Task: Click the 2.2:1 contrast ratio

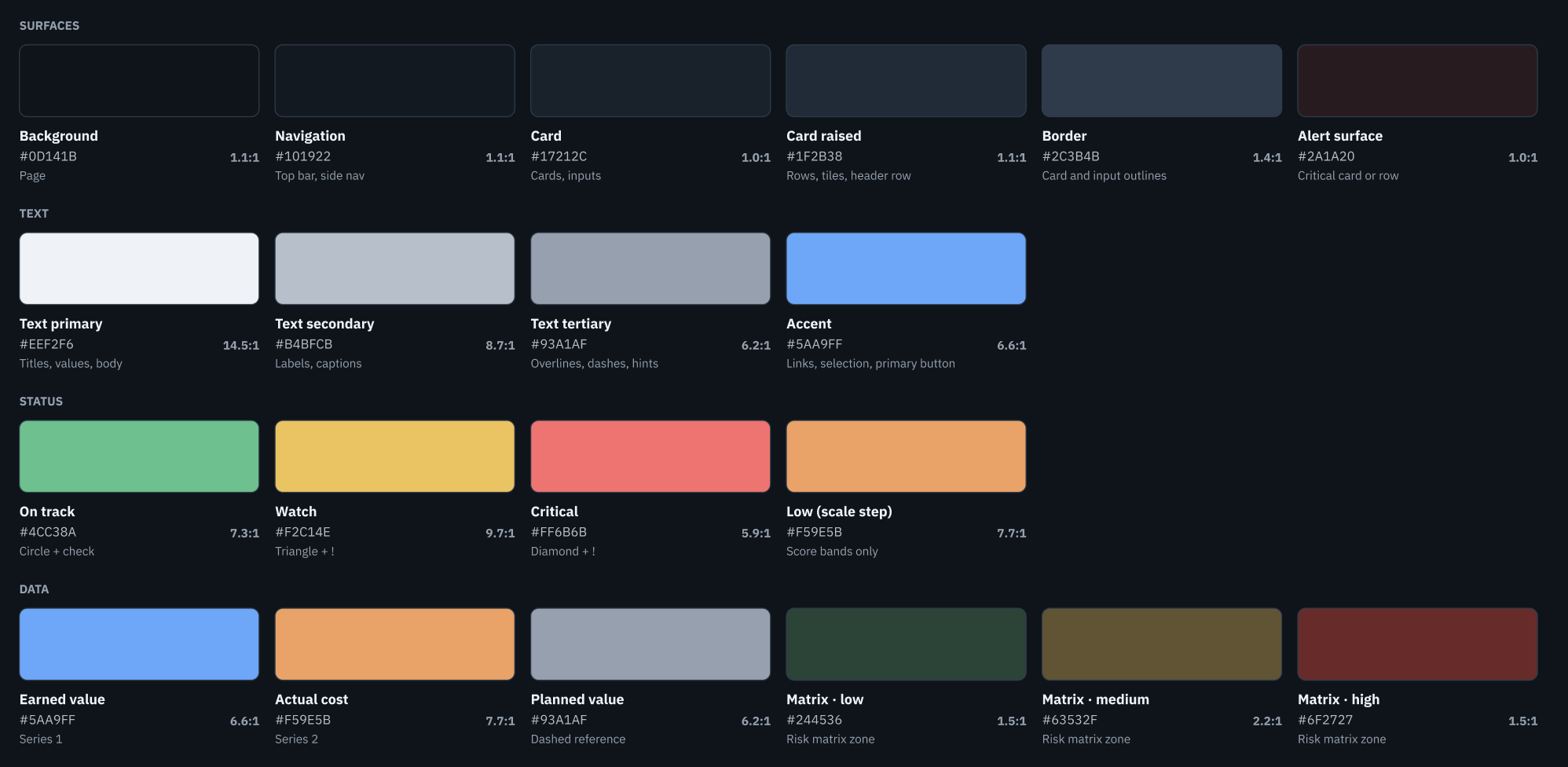Action: point(1267,721)
